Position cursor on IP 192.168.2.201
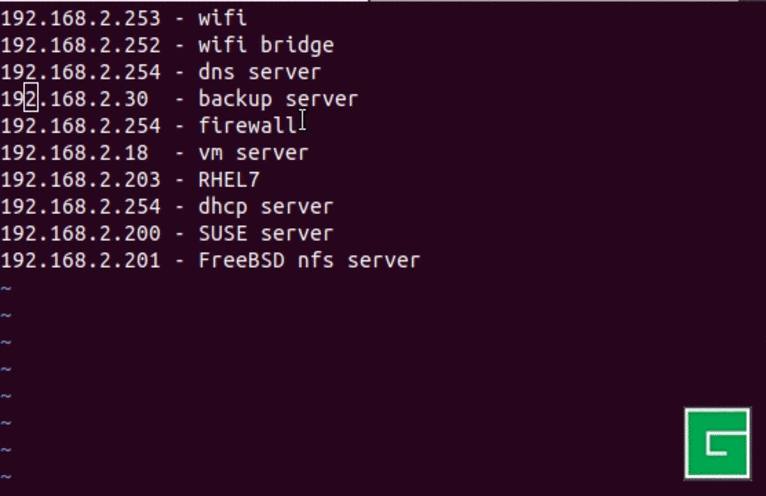Screen dimensions: 766x496 [80, 261]
